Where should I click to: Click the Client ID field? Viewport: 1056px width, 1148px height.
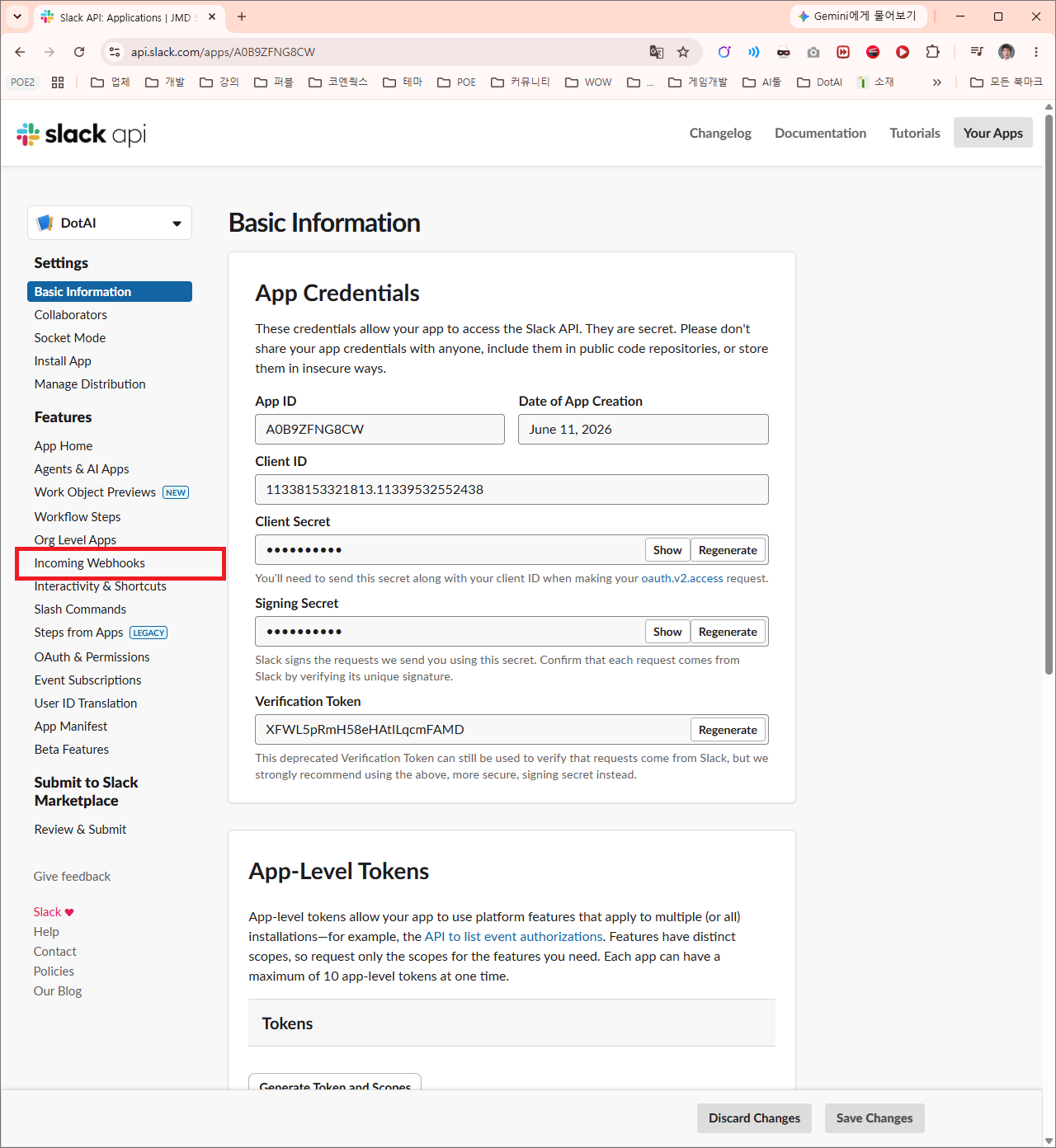tap(511, 489)
